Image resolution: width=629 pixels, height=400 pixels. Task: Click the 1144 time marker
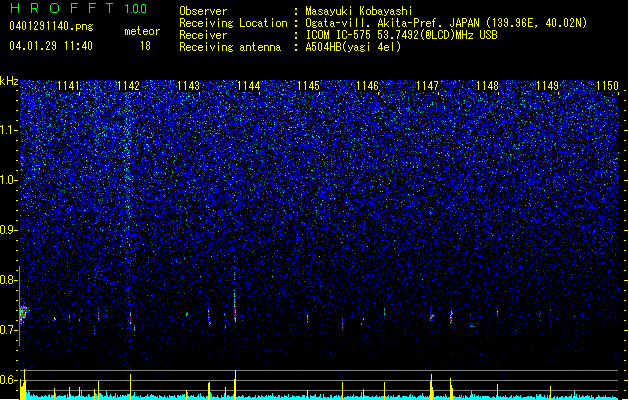click(x=248, y=86)
